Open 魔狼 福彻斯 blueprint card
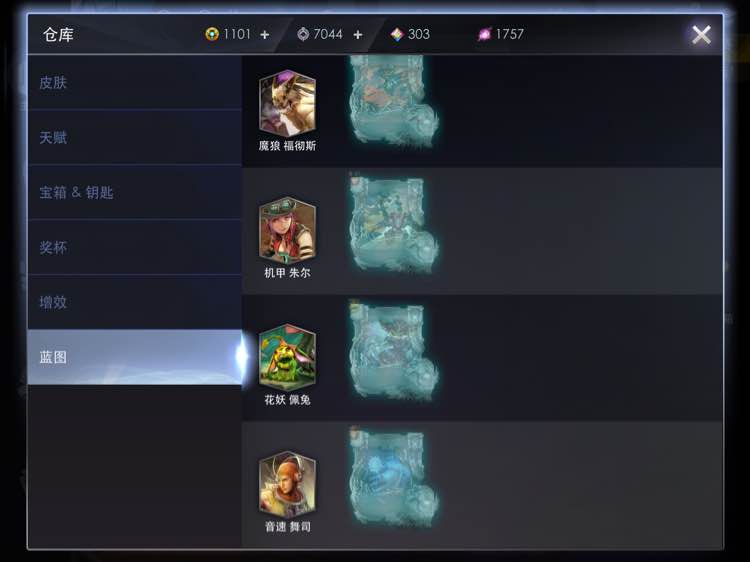 393,100
